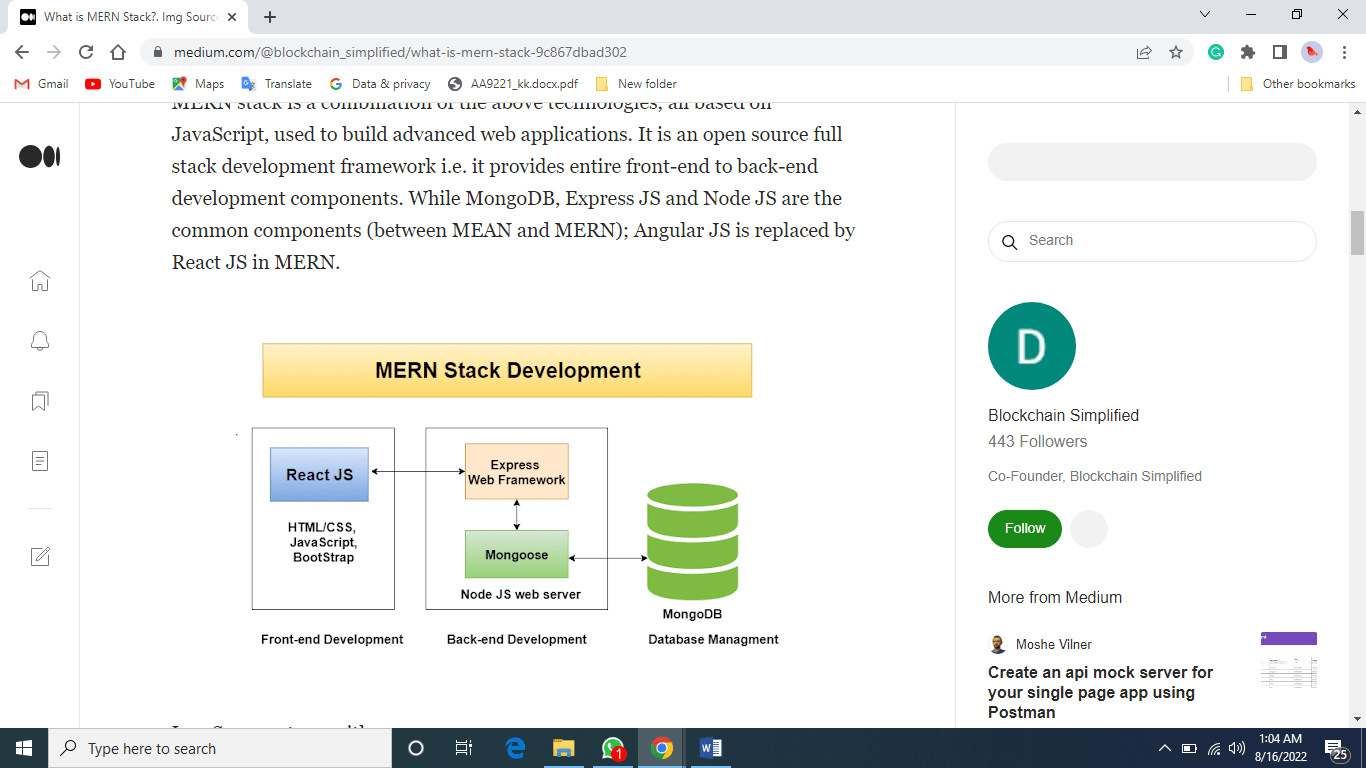Toggle the browser side panel
Viewport: 1366px width, 768px height.
pyautogui.click(x=1280, y=52)
